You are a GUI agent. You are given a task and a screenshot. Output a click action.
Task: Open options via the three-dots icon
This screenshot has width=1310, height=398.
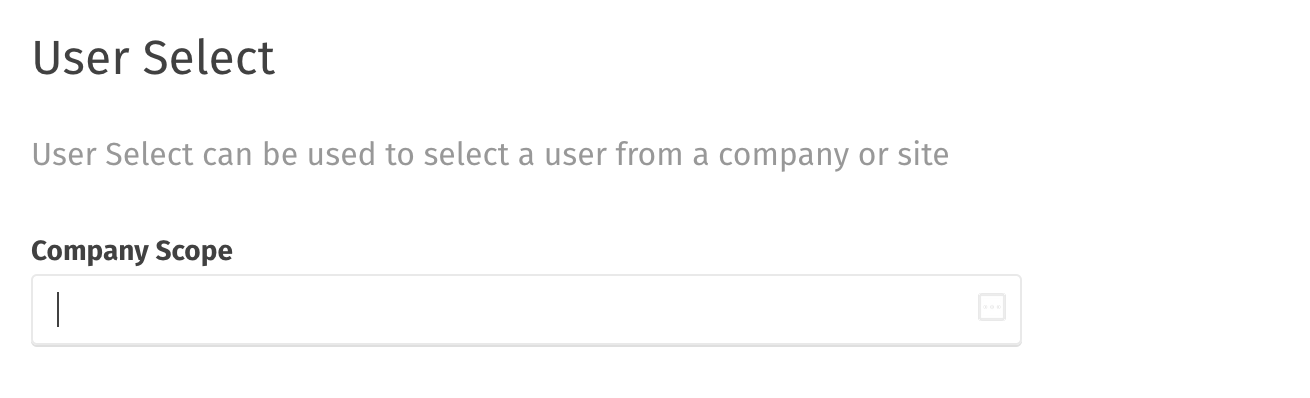991,308
